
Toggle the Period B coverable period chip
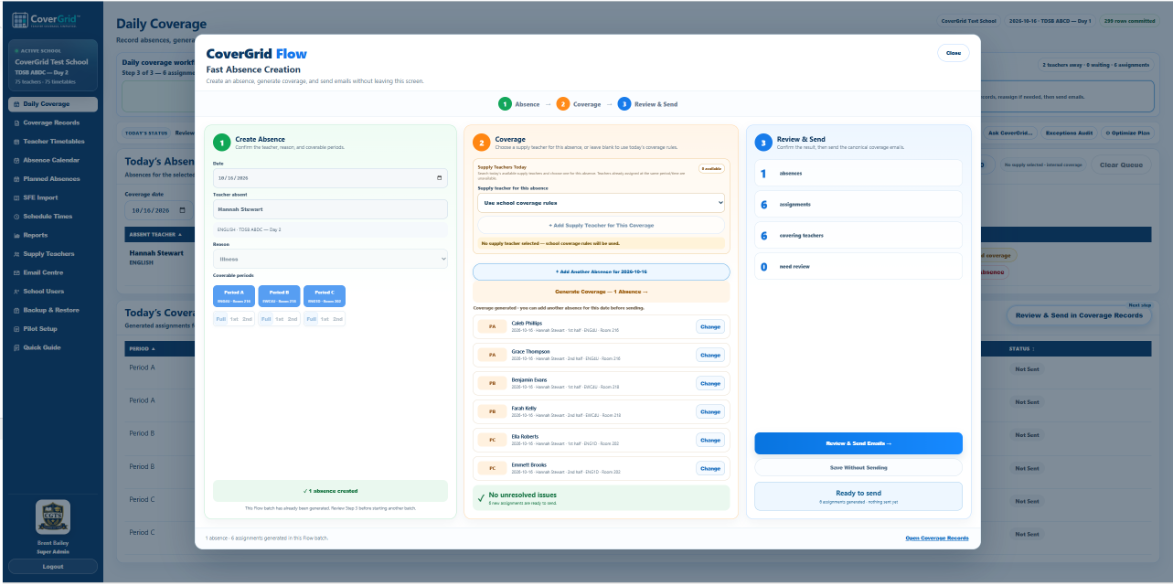click(279, 296)
